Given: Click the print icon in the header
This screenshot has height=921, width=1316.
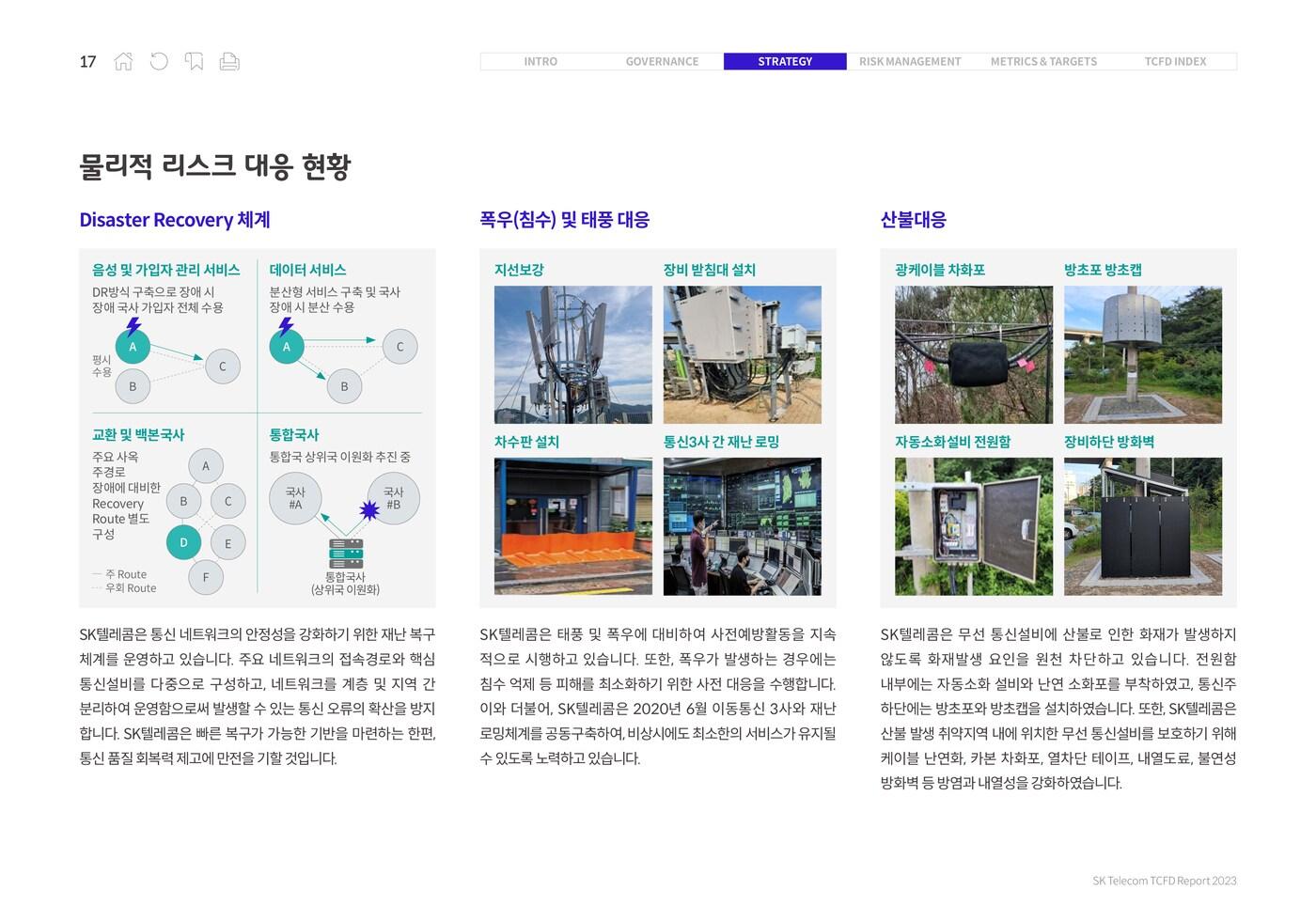Looking at the screenshot, I should tap(229, 62).
